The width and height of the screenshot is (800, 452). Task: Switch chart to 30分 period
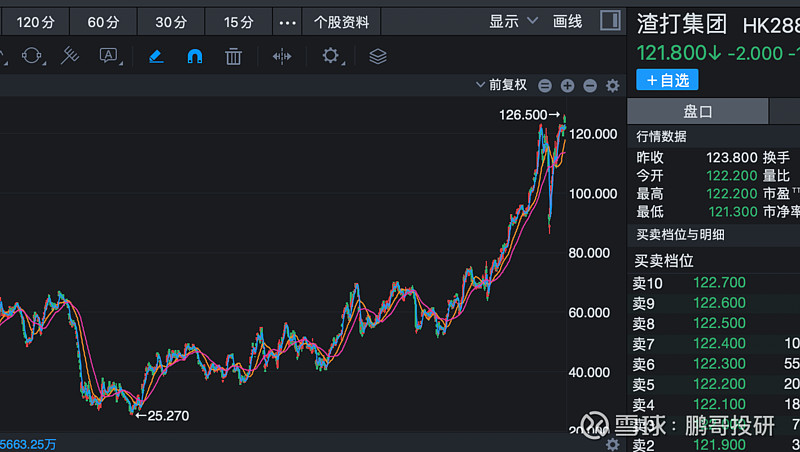pos(171,22)
